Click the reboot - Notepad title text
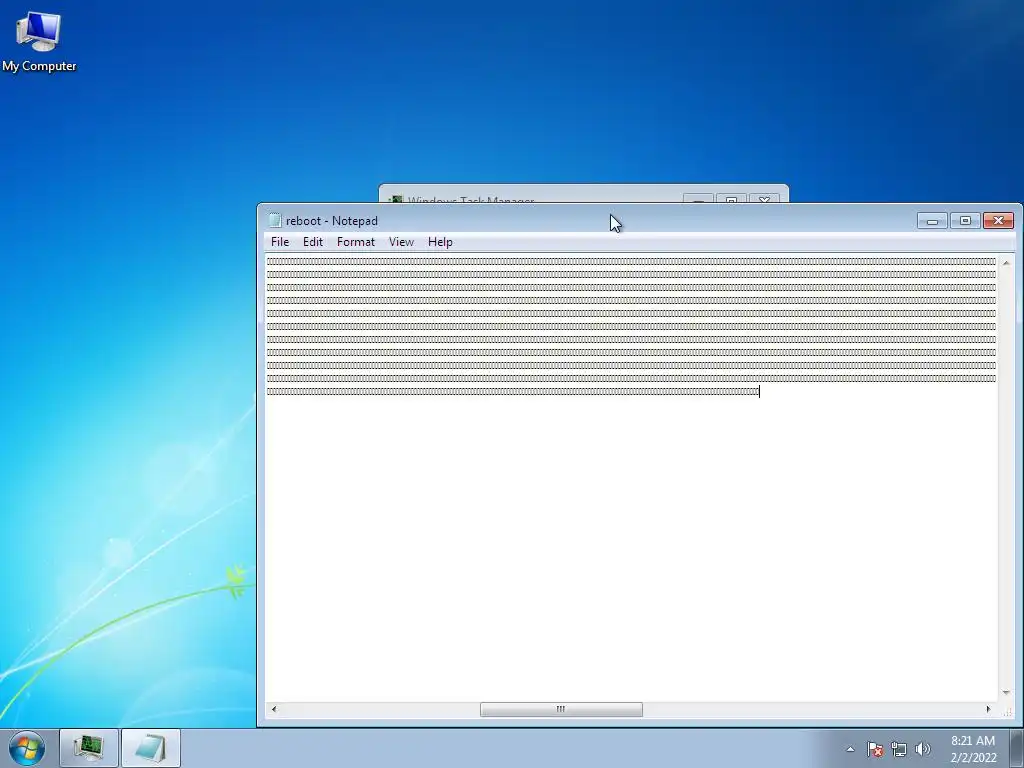 (332, 221)
